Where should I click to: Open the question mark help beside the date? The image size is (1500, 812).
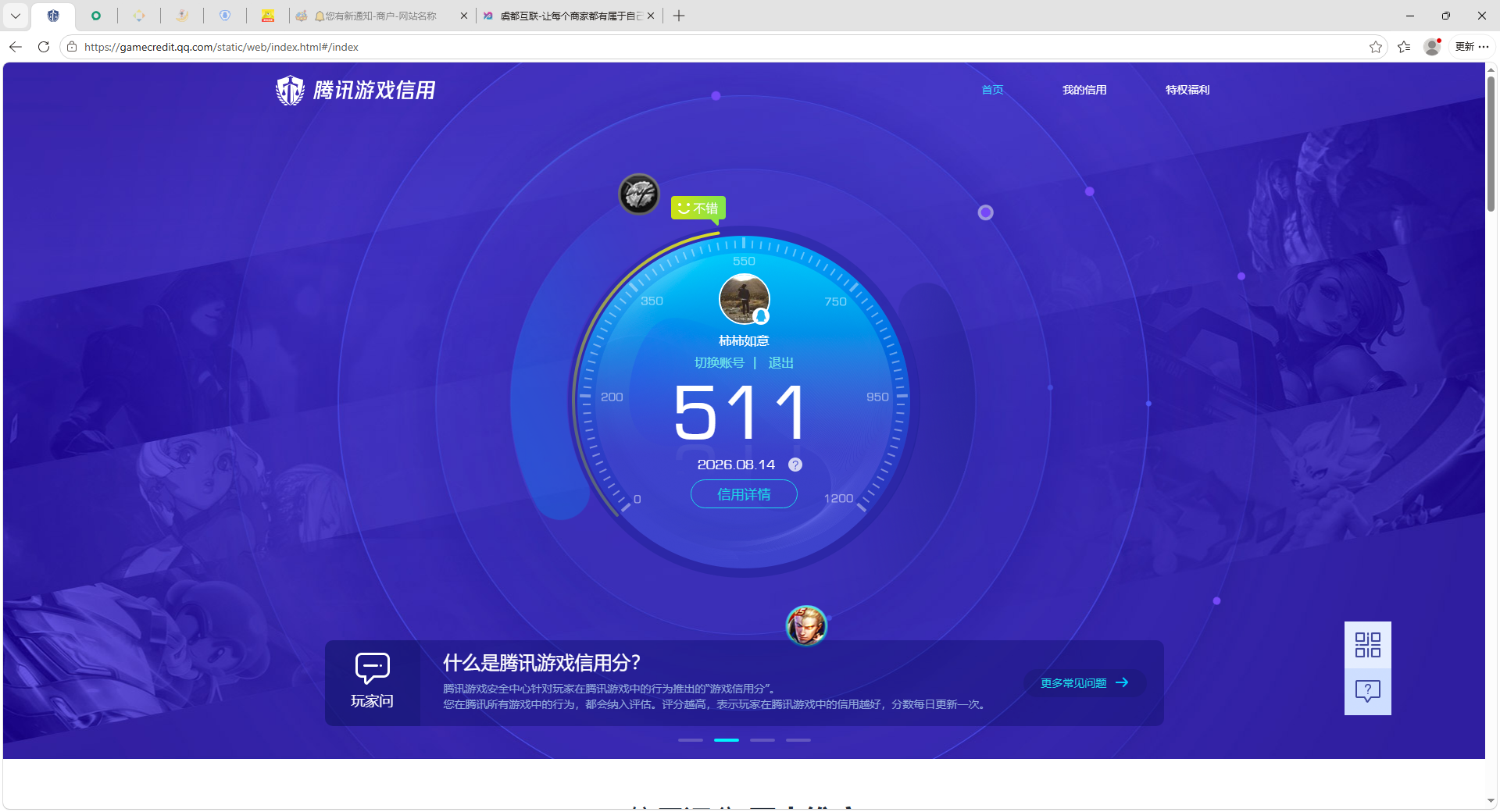point(795,465)
